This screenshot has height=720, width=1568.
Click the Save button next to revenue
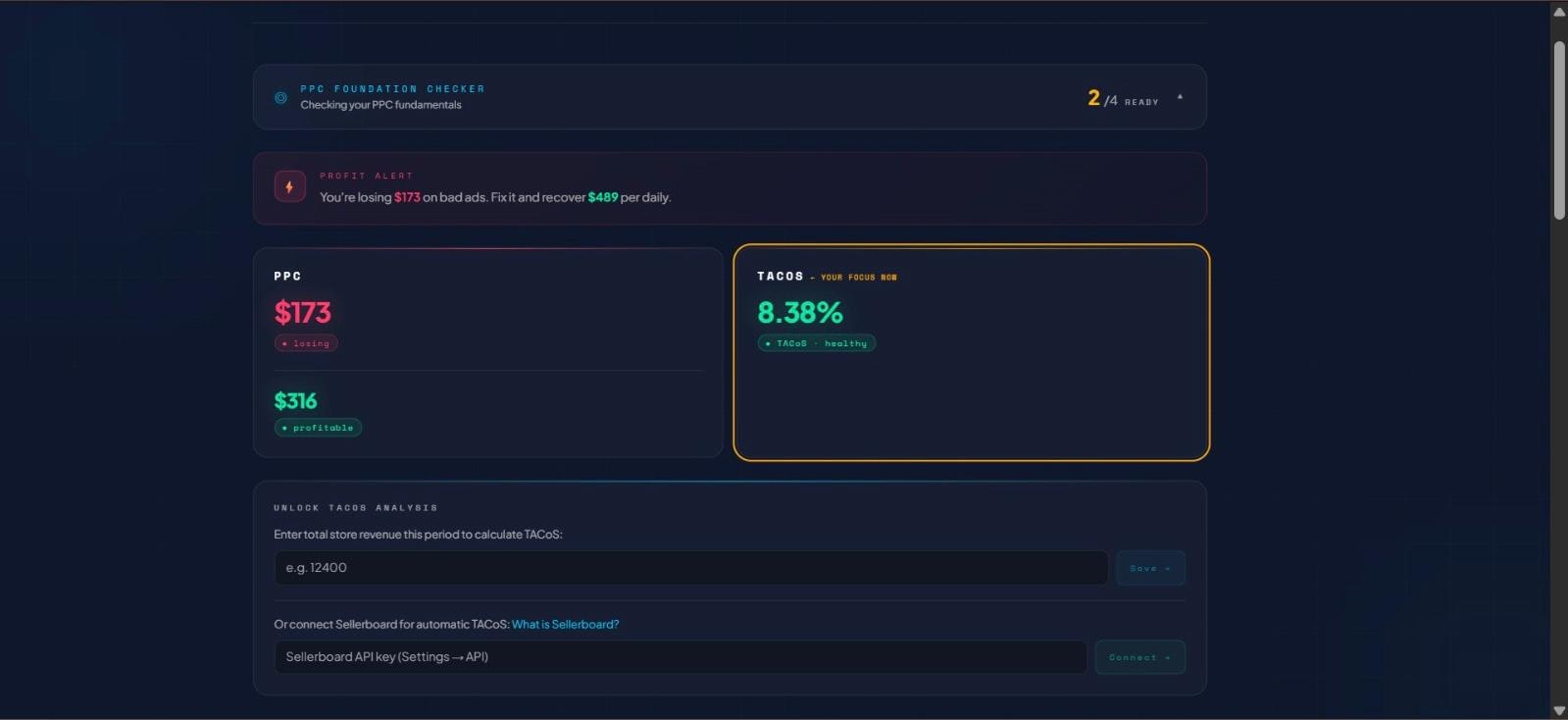[1150, 568]
